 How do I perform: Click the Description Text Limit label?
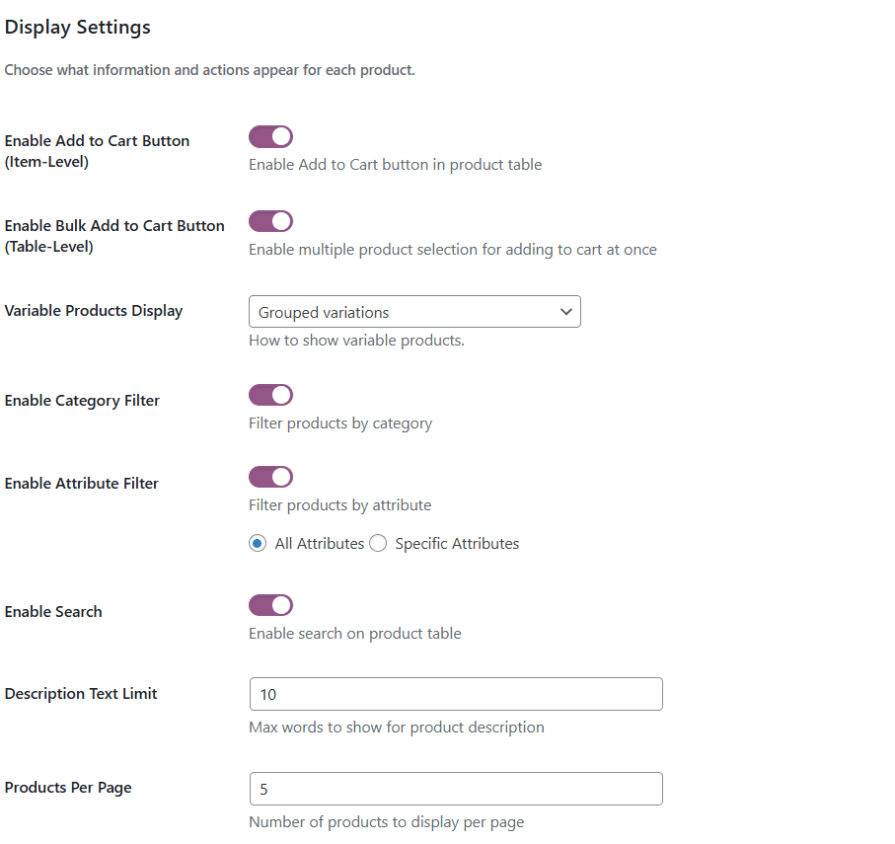81,694
